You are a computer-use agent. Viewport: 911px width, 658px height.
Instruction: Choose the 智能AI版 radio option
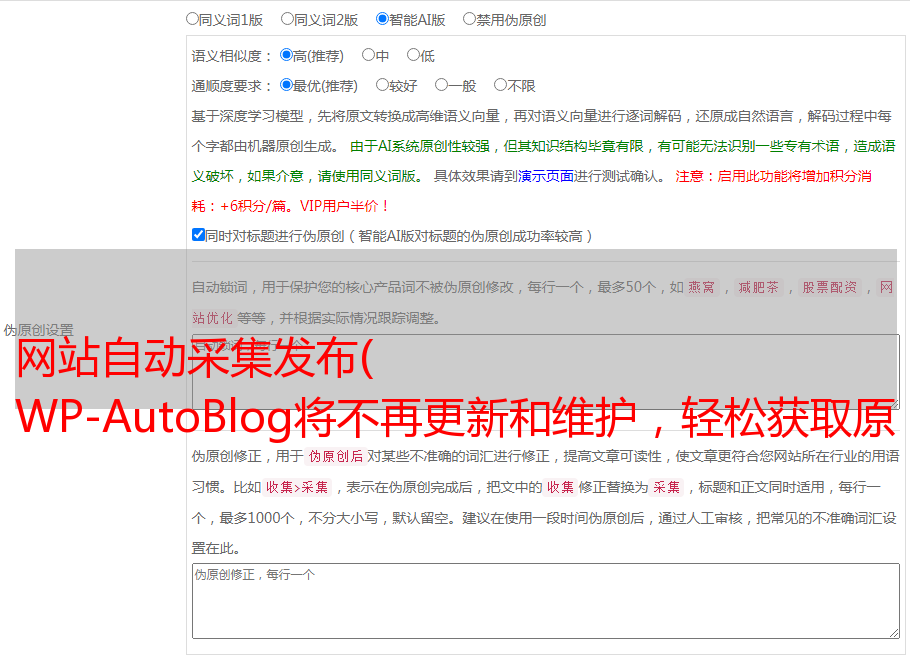(382, 19)
